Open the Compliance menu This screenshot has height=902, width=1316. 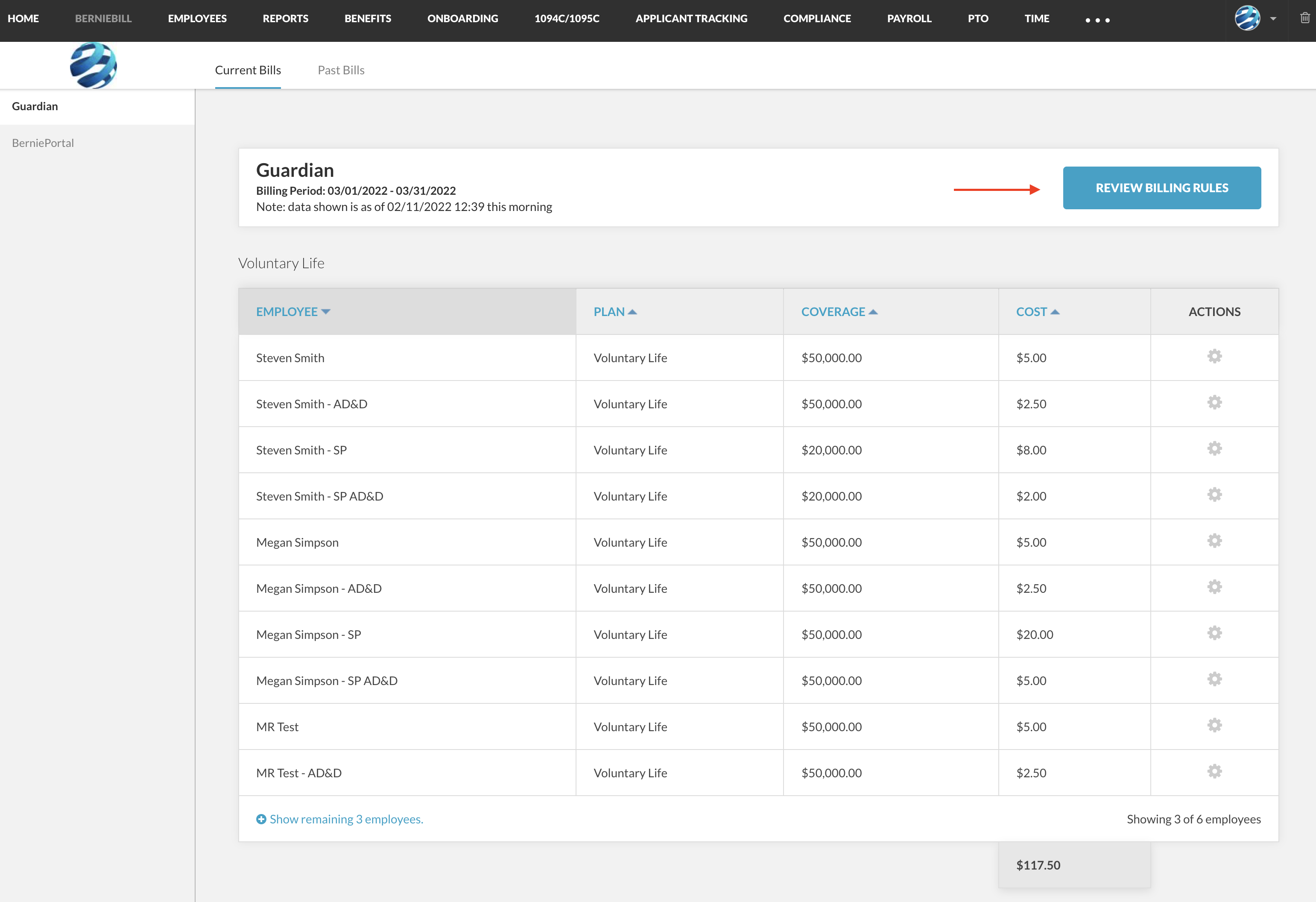(x=817, y=19)
